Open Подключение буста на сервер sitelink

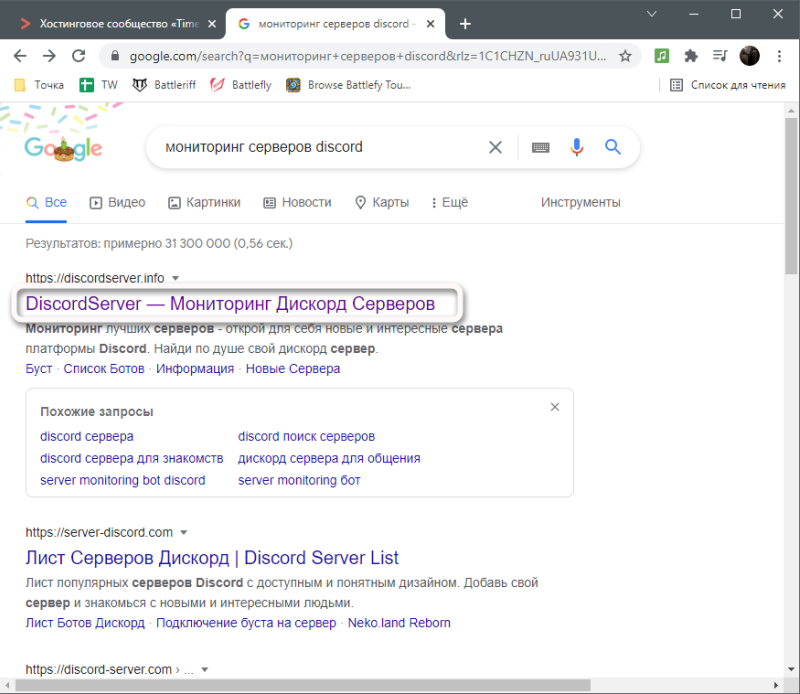click(x=246, y=623)
